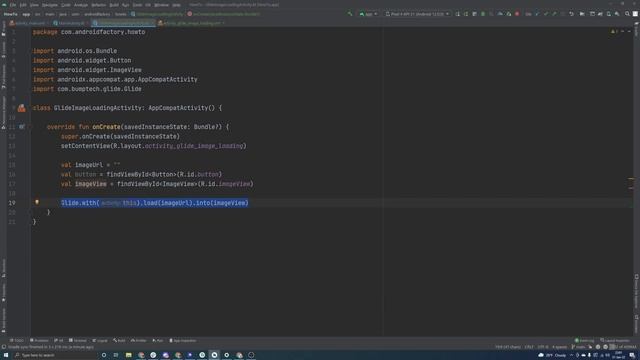
Task: Open the Problems tool window
Action: (39, 340)
